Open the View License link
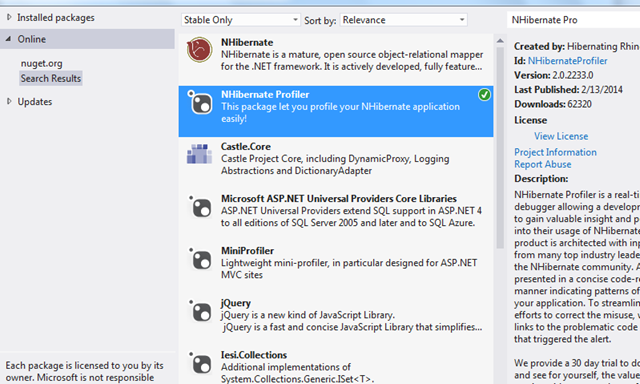This screenshot has height=384, width=640. pyautogui.click(x=561, y=136)
